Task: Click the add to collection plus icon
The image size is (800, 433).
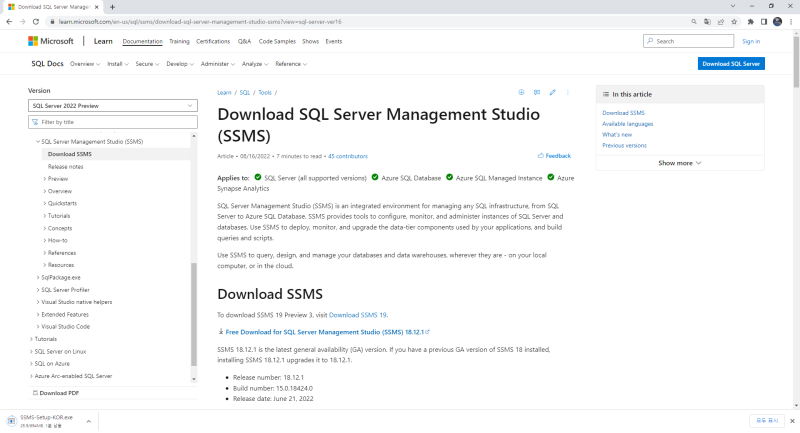Action: [521, 92]
